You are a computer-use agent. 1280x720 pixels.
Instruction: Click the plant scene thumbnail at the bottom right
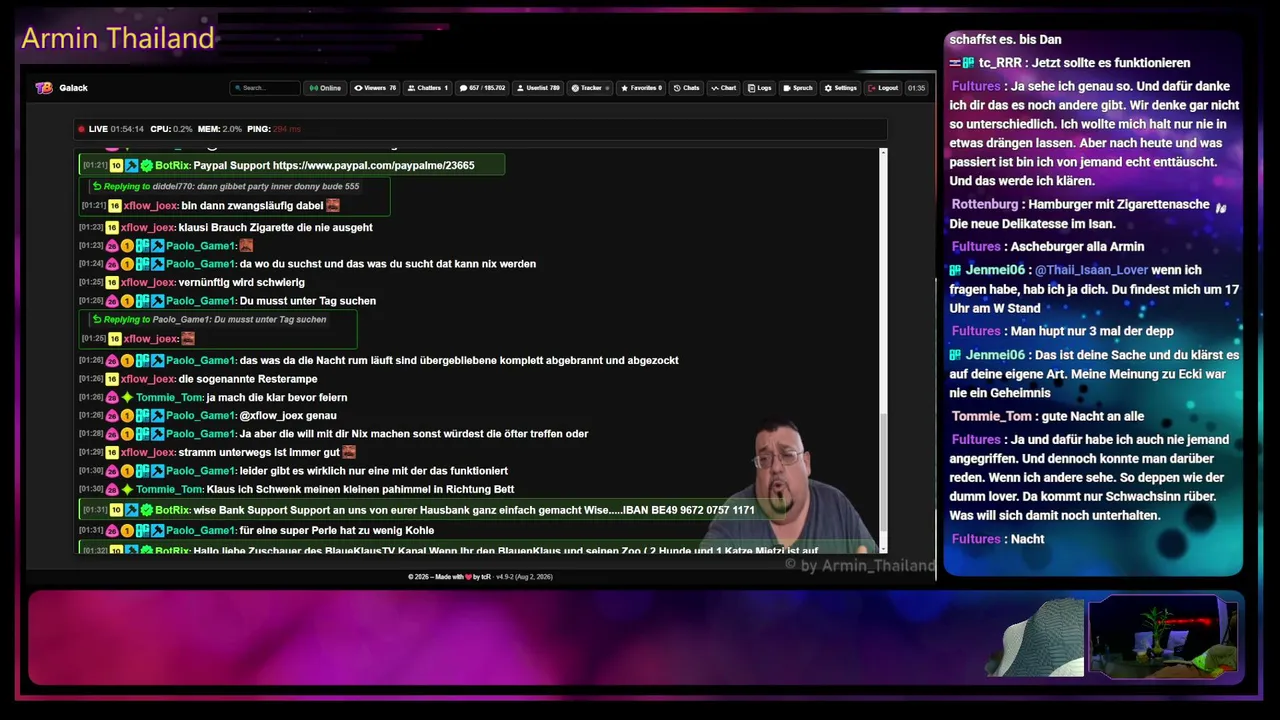pos(1163,637)
